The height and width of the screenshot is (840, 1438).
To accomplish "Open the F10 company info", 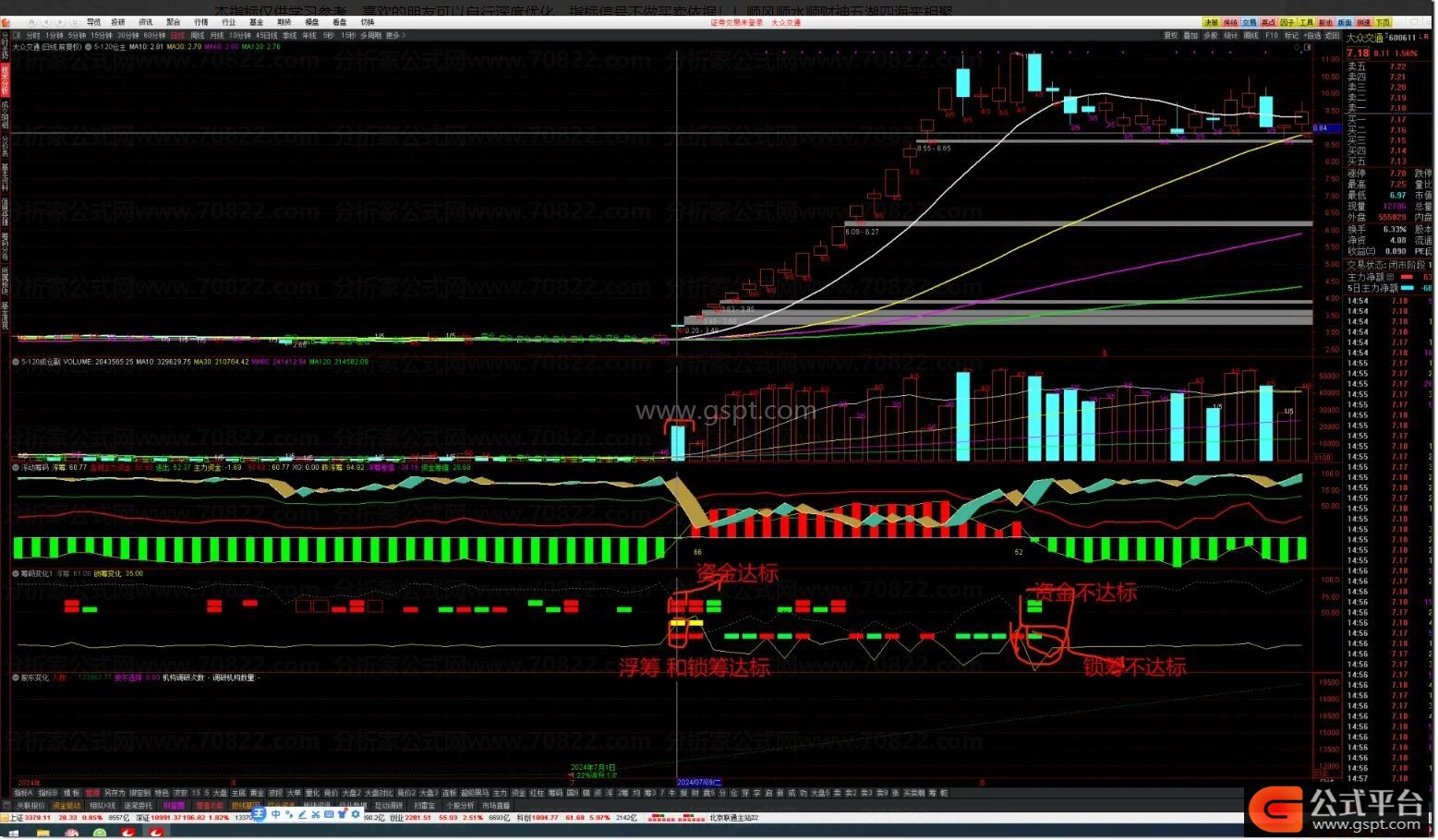I will tap(1272, 35).
